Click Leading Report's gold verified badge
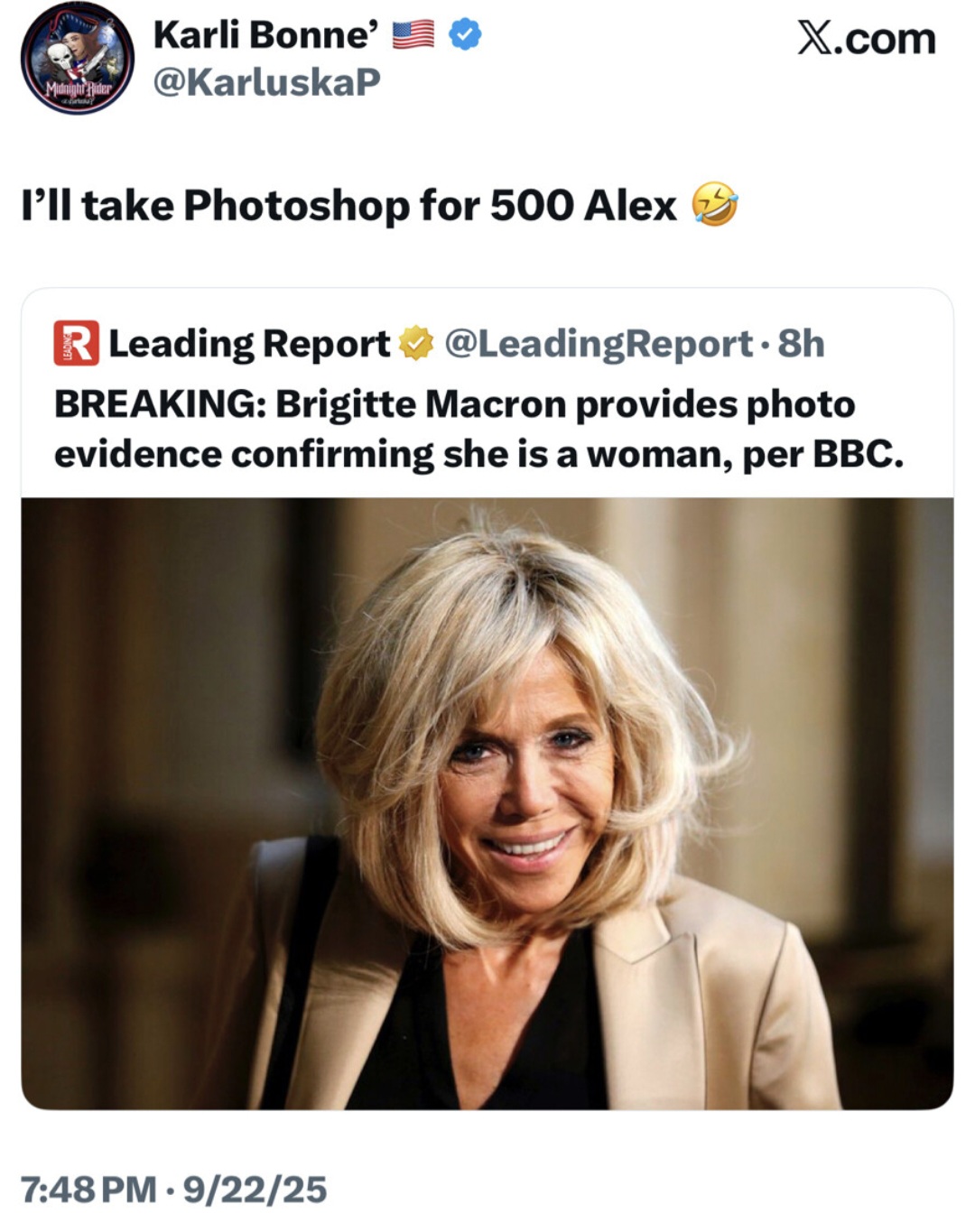This screenshot has width=975, height=1232. point(416,343)
